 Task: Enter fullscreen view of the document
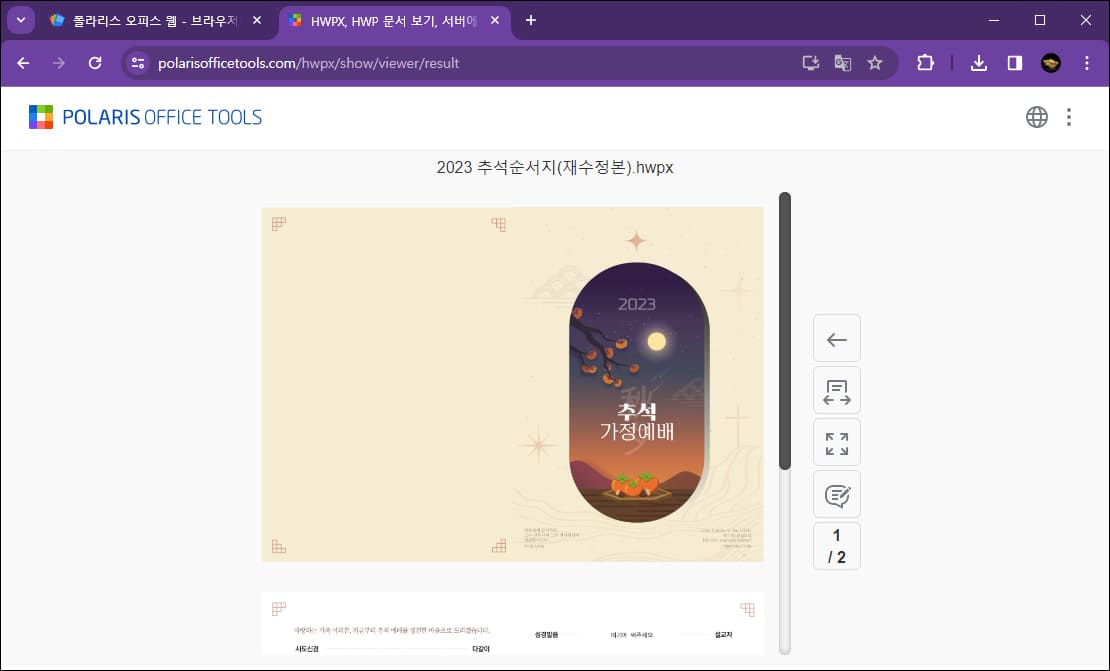[x=837, y=442]
